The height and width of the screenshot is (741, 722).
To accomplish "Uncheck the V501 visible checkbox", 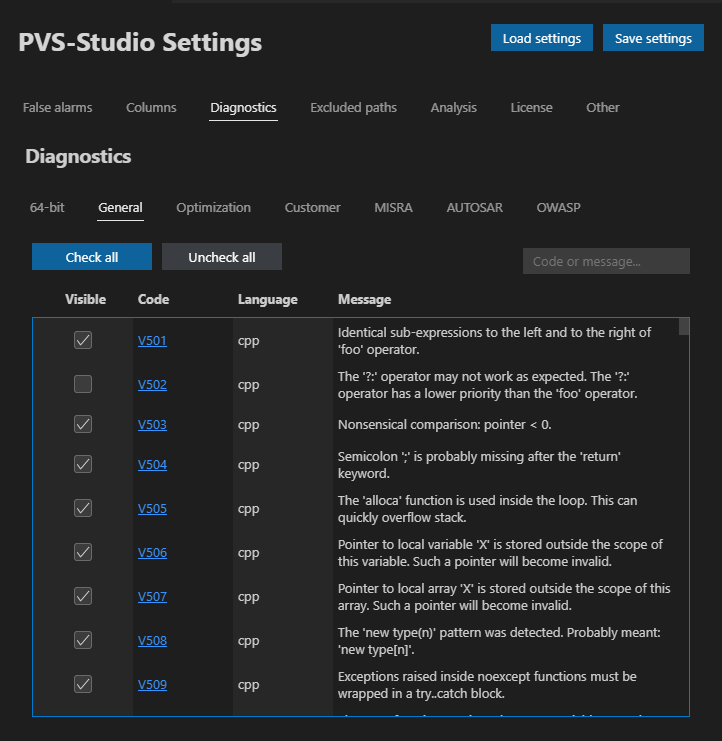I will (x=83, y=340).
